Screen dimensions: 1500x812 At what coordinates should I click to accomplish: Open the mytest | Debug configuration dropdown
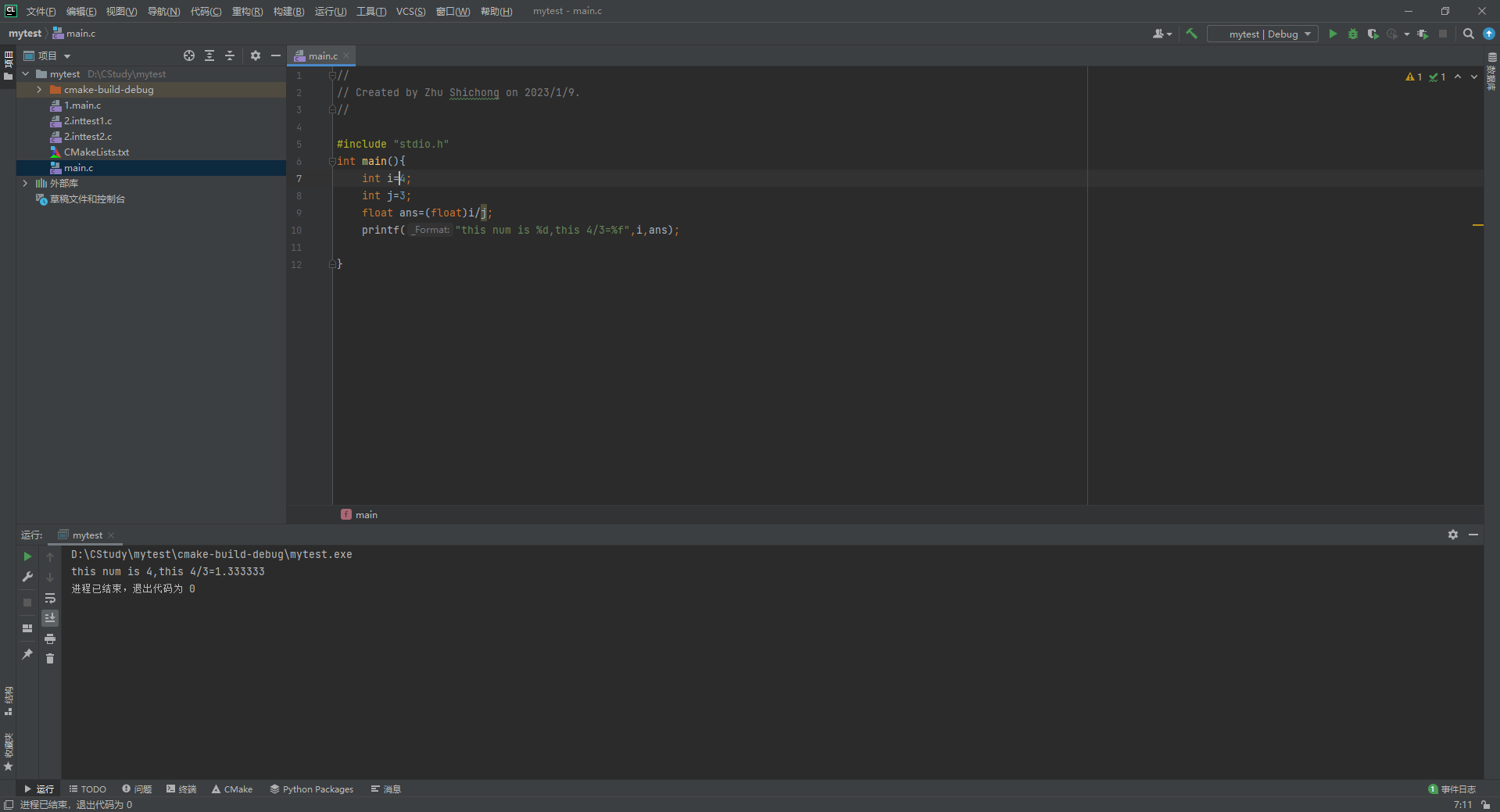1262,34
